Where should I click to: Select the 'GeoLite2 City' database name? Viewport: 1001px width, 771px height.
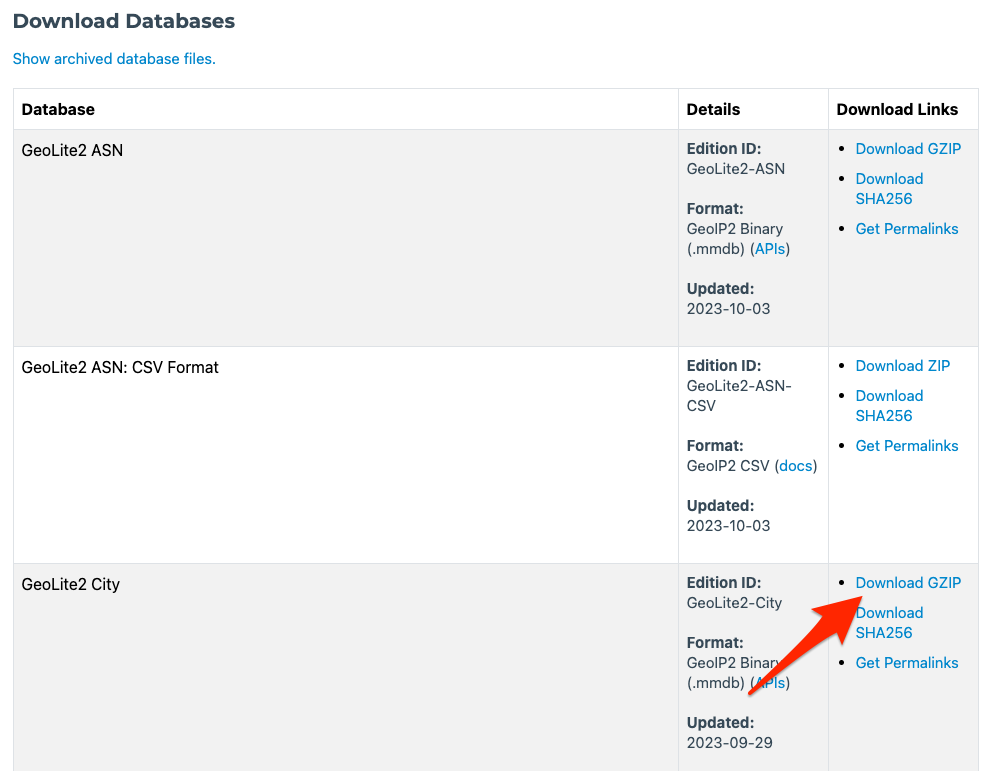pos(70,584)
